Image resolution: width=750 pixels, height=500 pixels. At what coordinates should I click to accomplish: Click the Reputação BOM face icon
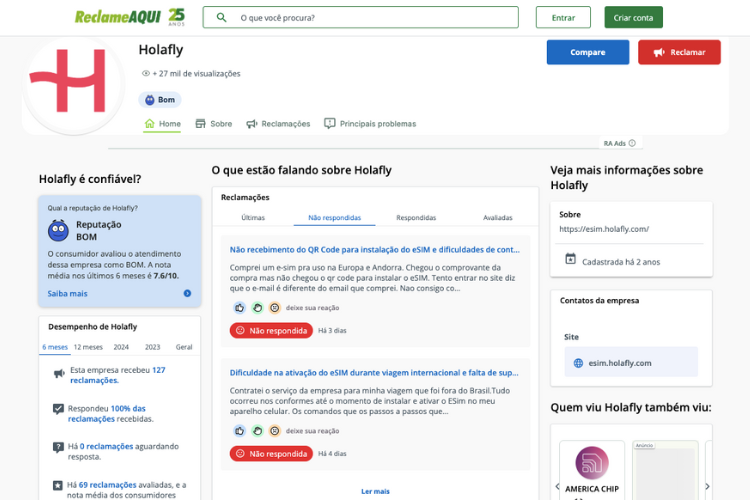[58, 231]
